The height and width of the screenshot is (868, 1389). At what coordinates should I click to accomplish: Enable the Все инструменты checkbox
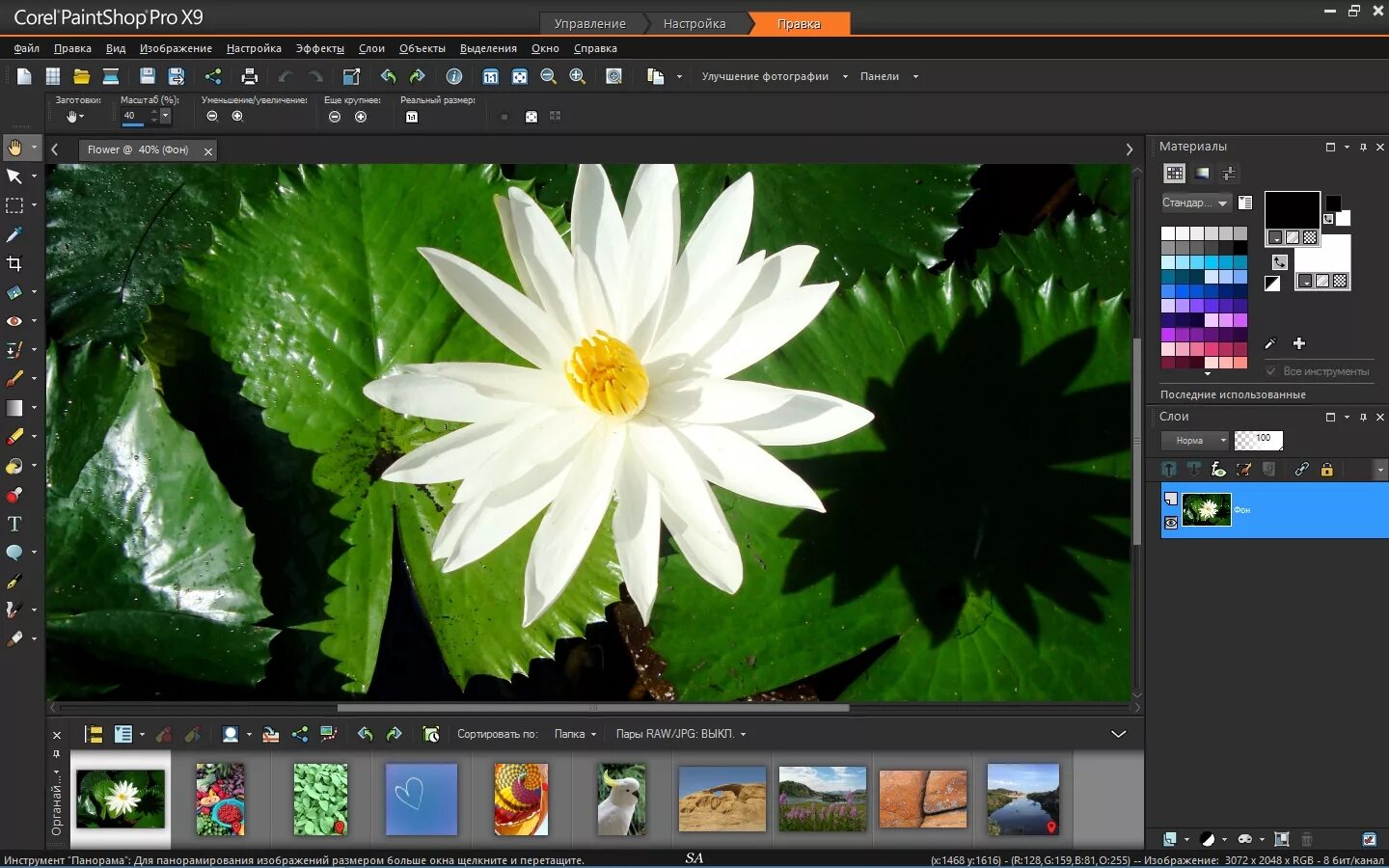click(1271, 371)
